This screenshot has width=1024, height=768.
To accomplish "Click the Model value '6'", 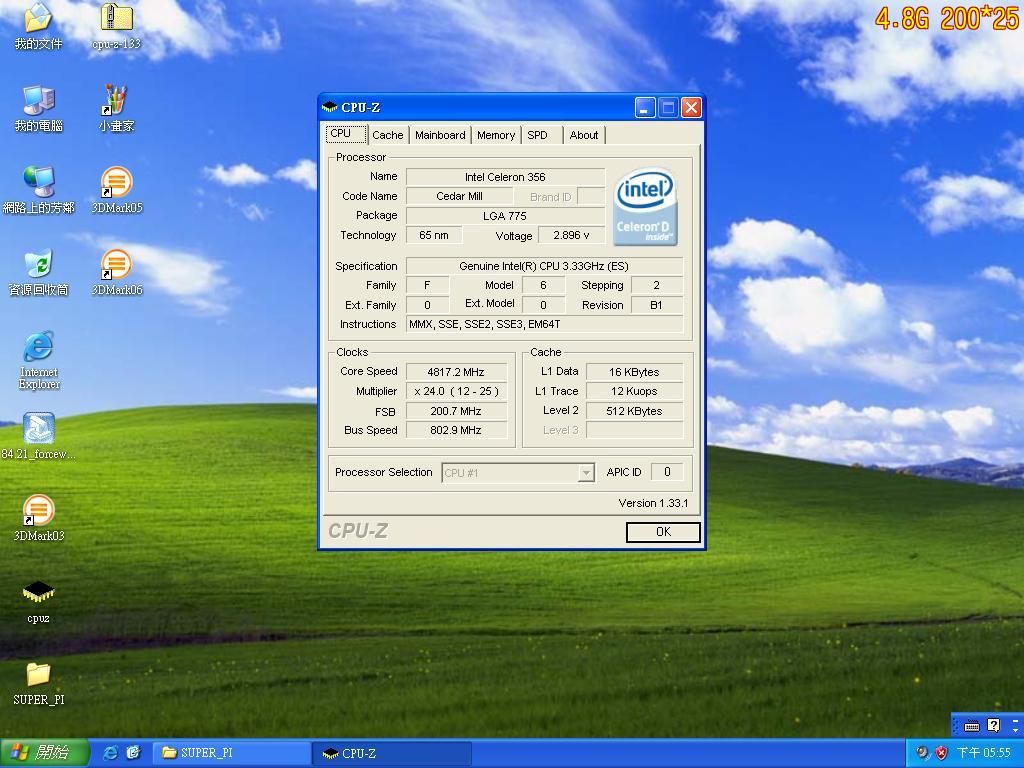I will (543, 285).
